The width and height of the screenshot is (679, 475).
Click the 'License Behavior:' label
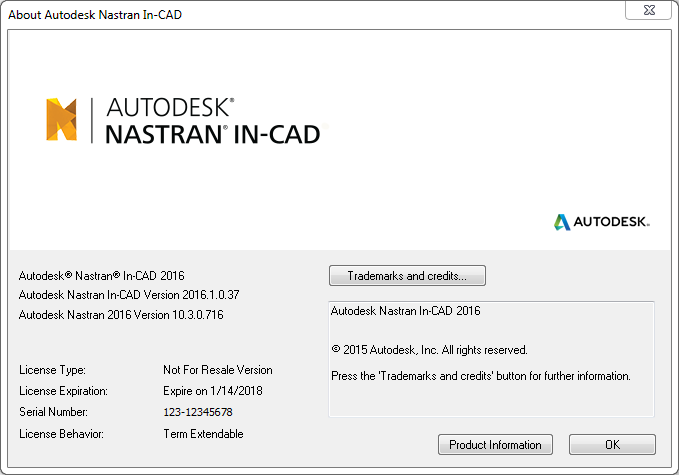[x=61, y=434]
